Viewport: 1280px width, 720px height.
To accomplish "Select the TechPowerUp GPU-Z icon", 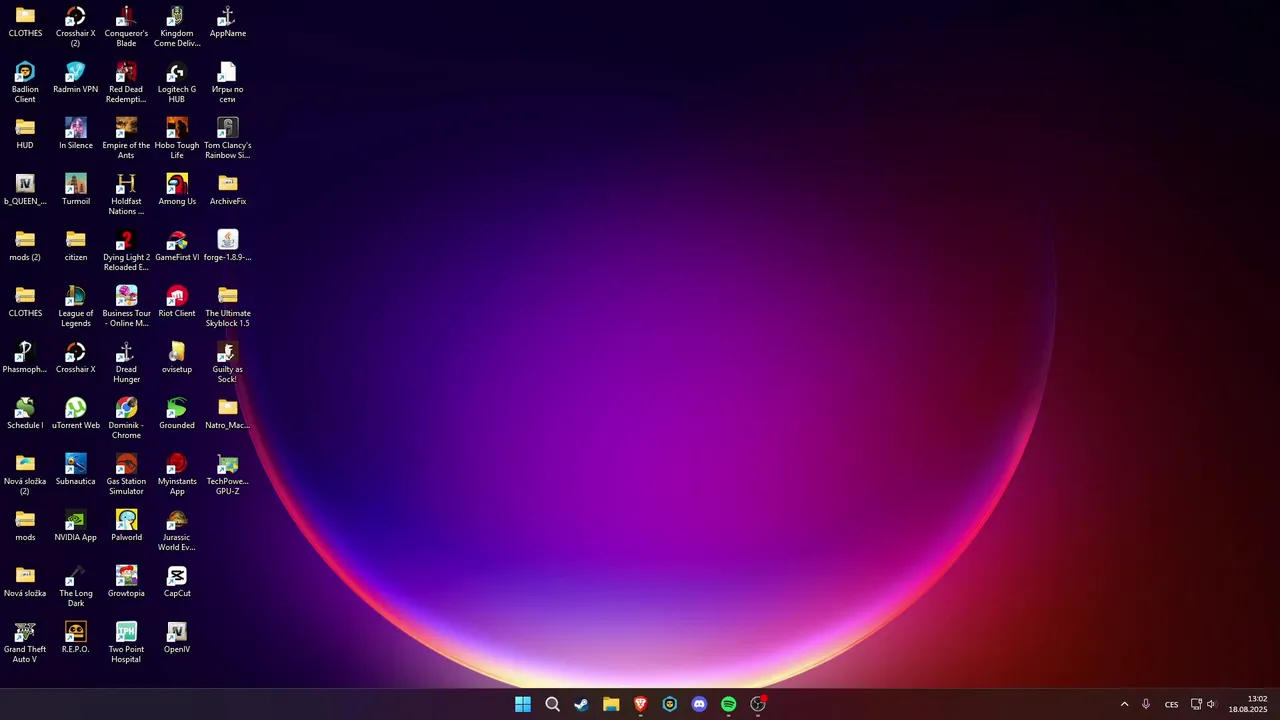I will click(x=228, y=475).
